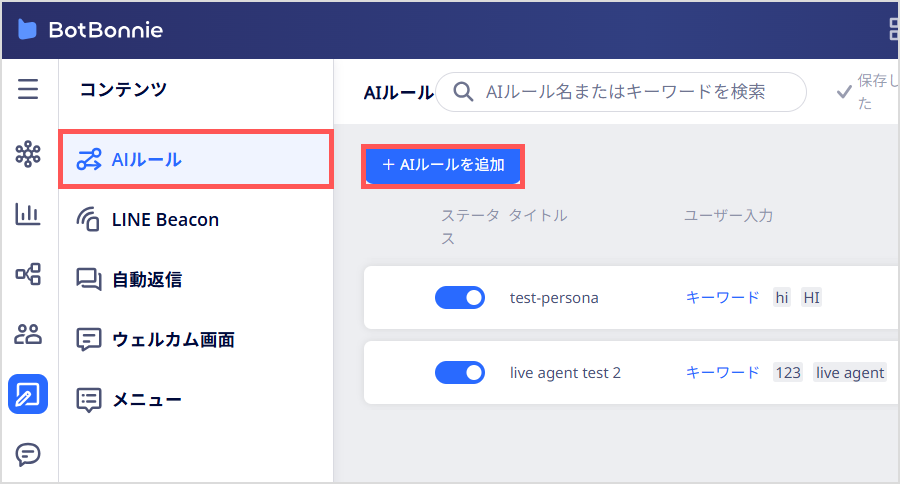Open the bar chart analytics icon
The image size is (900, 484).
pos(28,214)
